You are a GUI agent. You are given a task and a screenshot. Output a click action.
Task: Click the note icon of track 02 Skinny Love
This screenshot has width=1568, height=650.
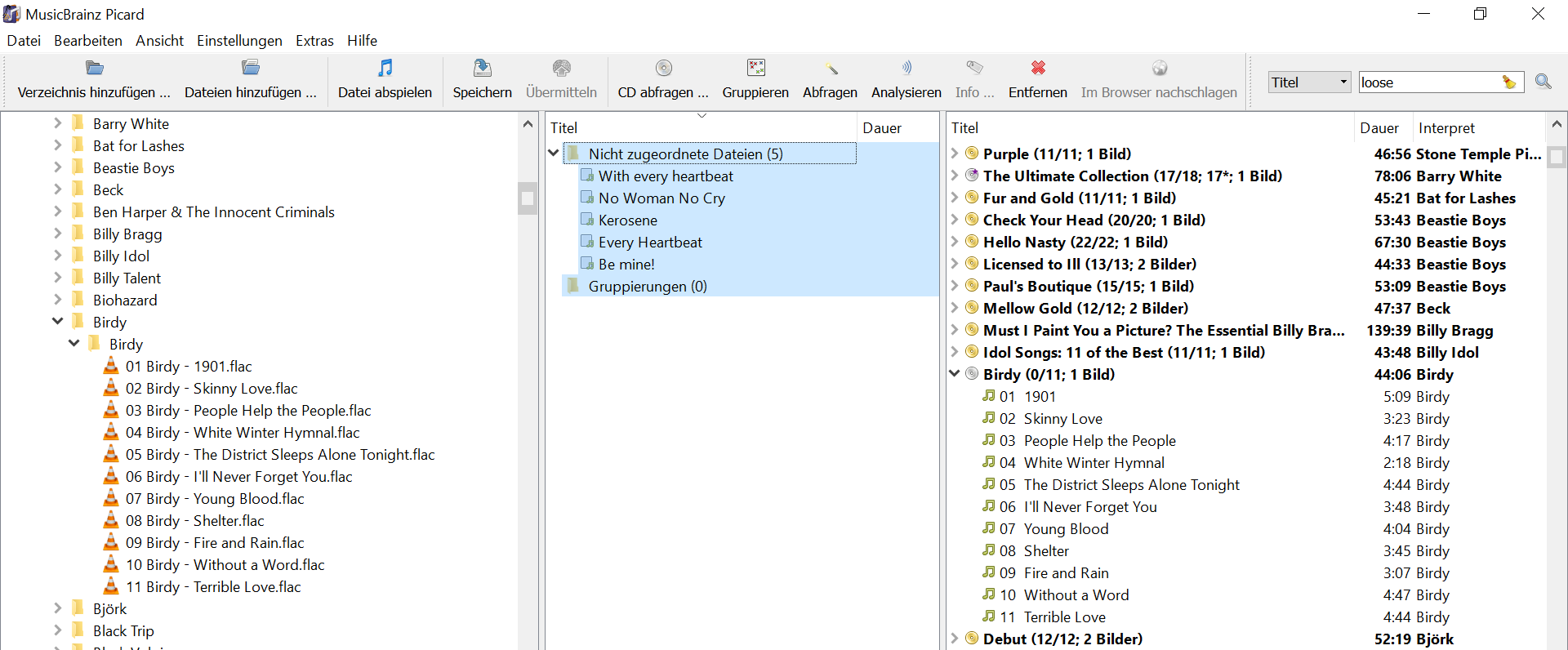coord(988,417)
